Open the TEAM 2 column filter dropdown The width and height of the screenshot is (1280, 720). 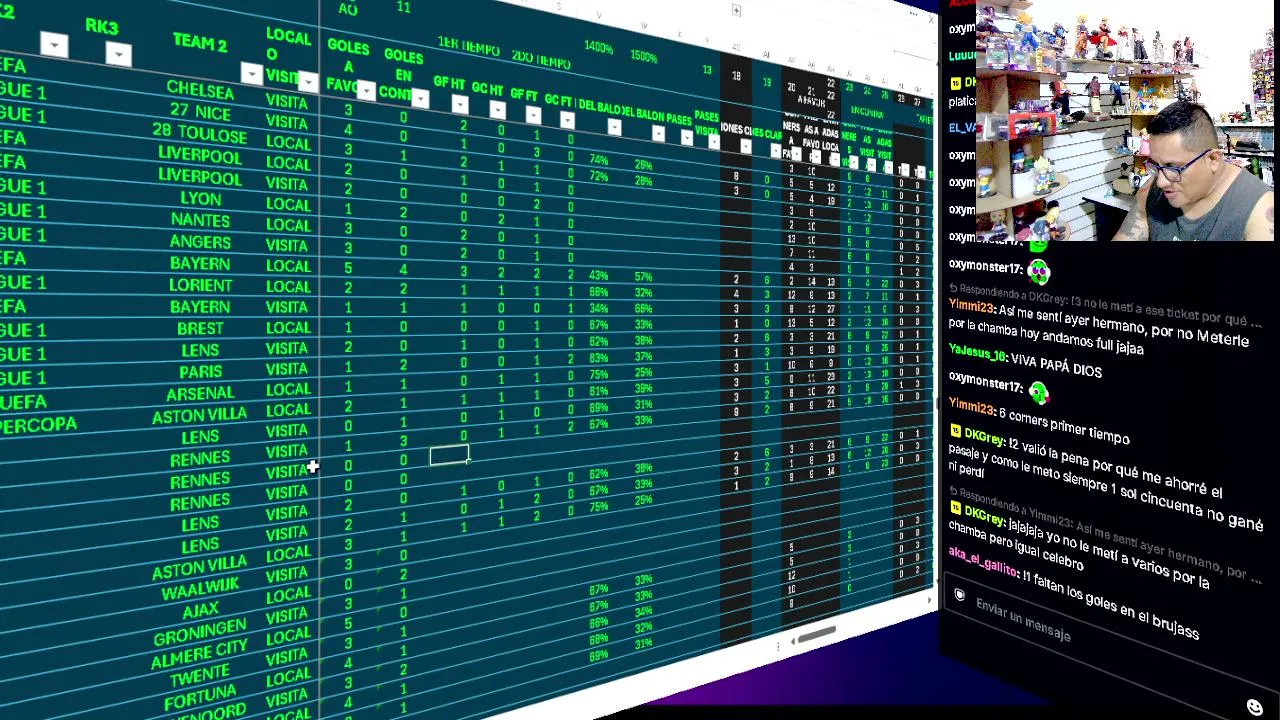(251, 74)
